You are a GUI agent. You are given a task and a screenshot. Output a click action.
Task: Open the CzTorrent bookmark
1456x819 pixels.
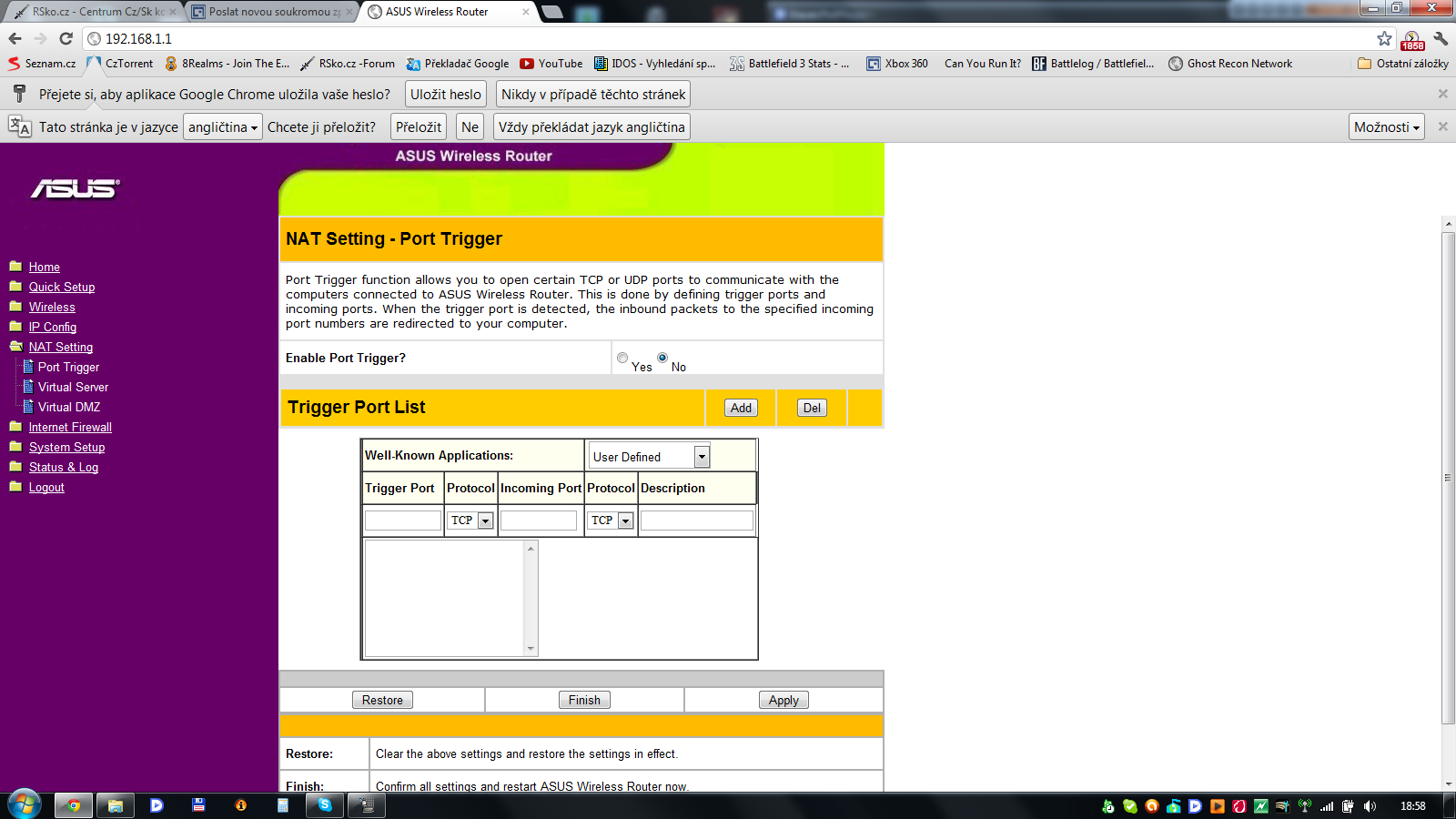click(x=120, y=64)
